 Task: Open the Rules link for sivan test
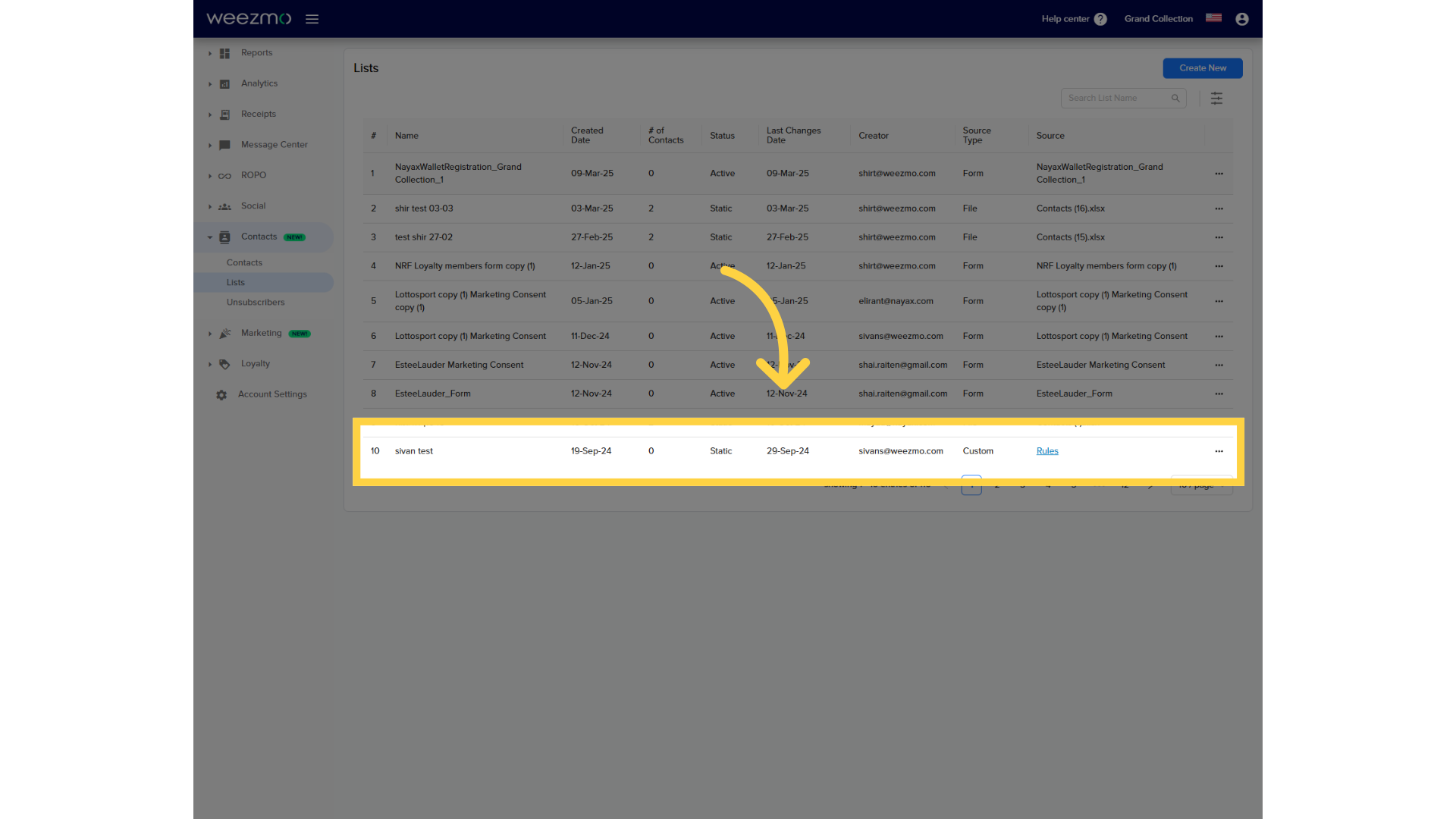click(1047, 451)
